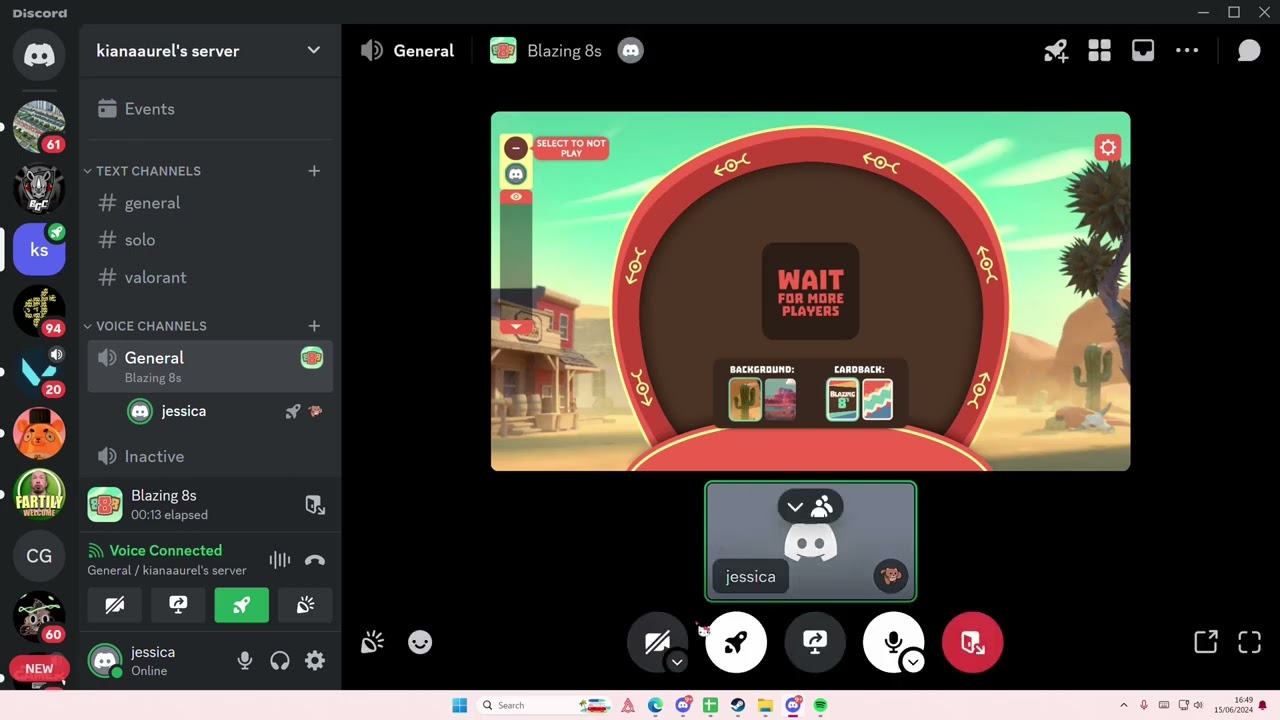The width and height of the screenshot is (1280, 720).
Task: Collapse the Text Channels category
Action: pos(148,171)
